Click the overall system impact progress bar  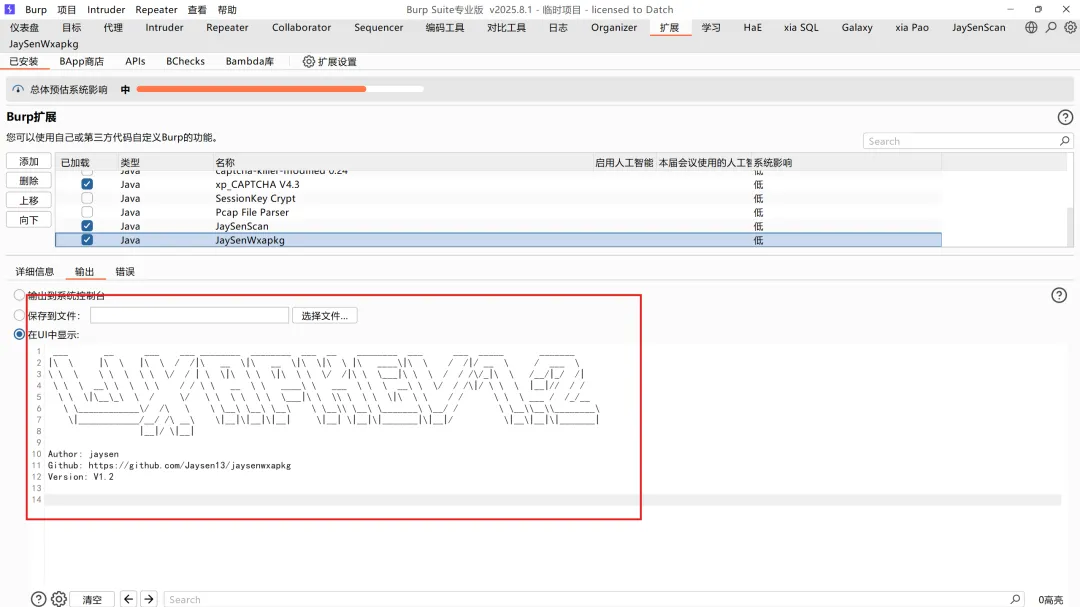coord(280,89)
